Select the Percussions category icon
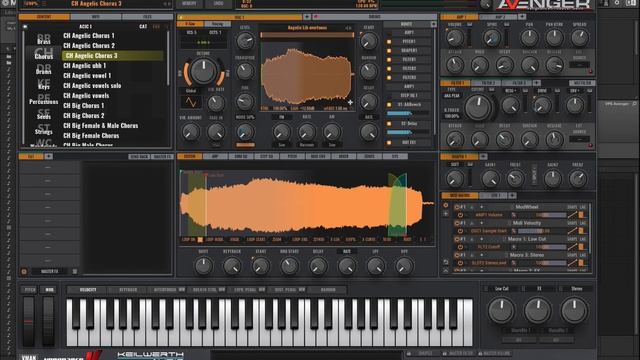This screenshot has width=640, height=360. (44, 99)
